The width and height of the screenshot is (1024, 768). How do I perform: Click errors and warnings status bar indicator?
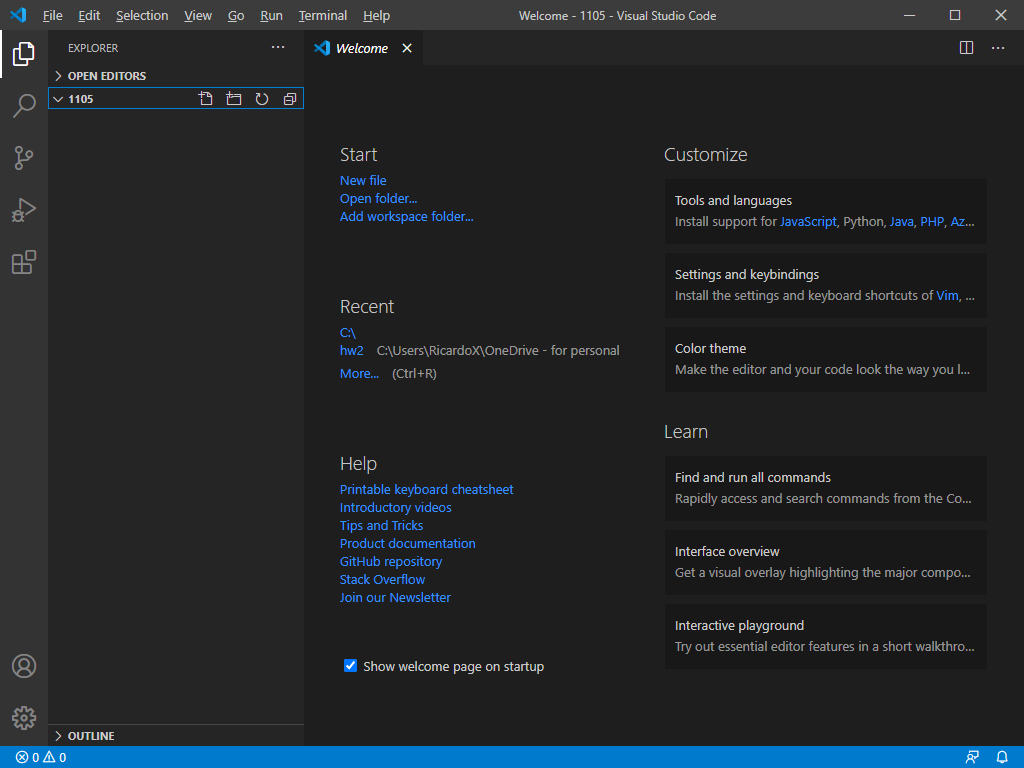coord(41,758)
